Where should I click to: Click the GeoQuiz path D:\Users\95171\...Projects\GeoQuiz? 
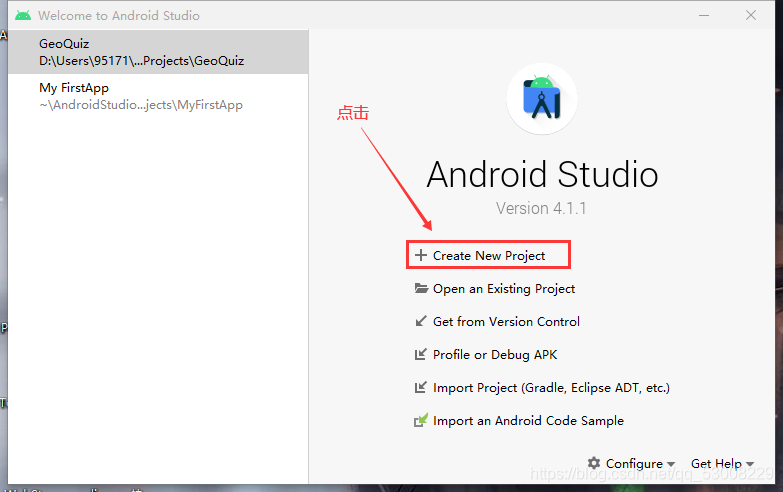(x=141, y=61)
